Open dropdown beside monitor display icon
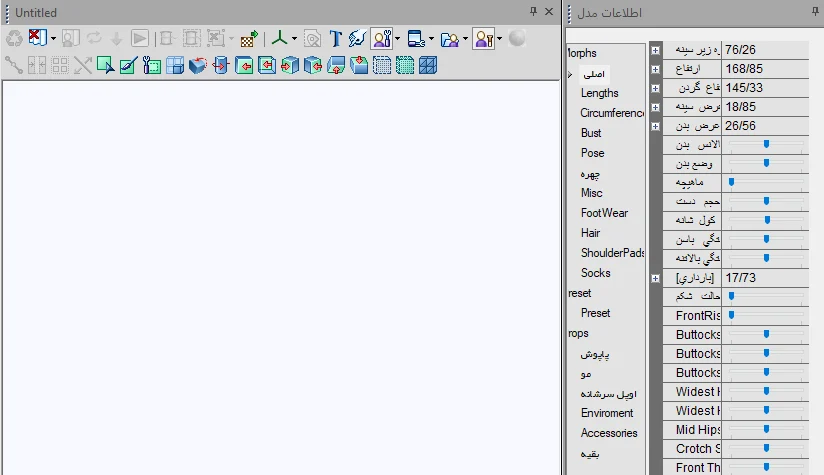The width and height of the screenshot is (824, 475). pyautogui.click(x=431, y=38)
